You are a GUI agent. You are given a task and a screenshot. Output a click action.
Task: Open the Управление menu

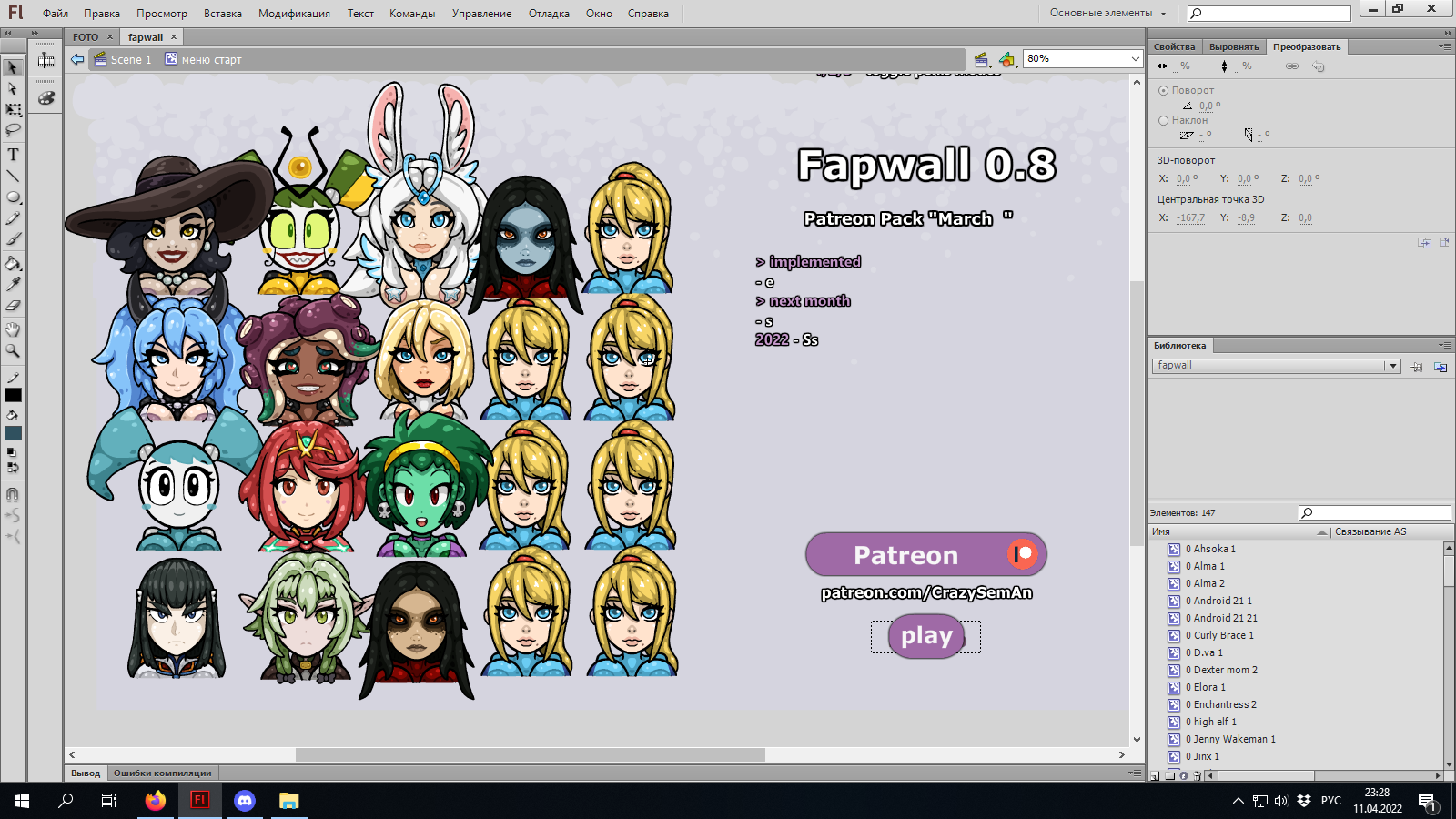(481, 14)
